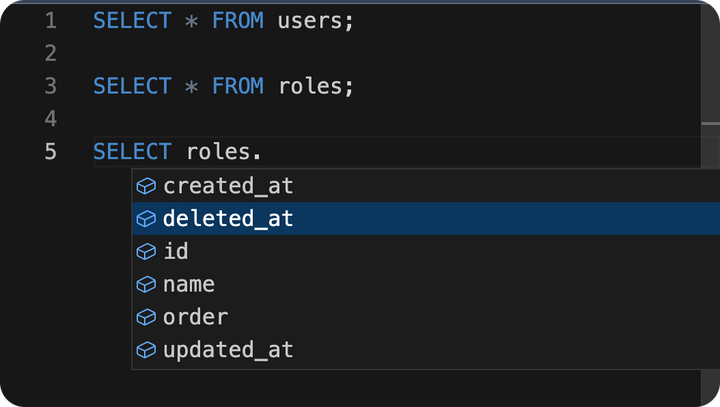Click line number 5 in the gutter

click(51, 152)
